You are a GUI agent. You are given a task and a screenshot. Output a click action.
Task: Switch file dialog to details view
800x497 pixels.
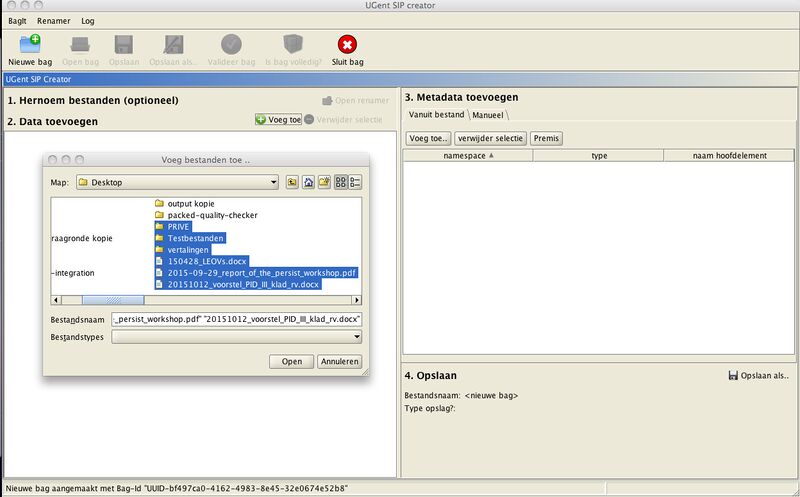[355, 183]
